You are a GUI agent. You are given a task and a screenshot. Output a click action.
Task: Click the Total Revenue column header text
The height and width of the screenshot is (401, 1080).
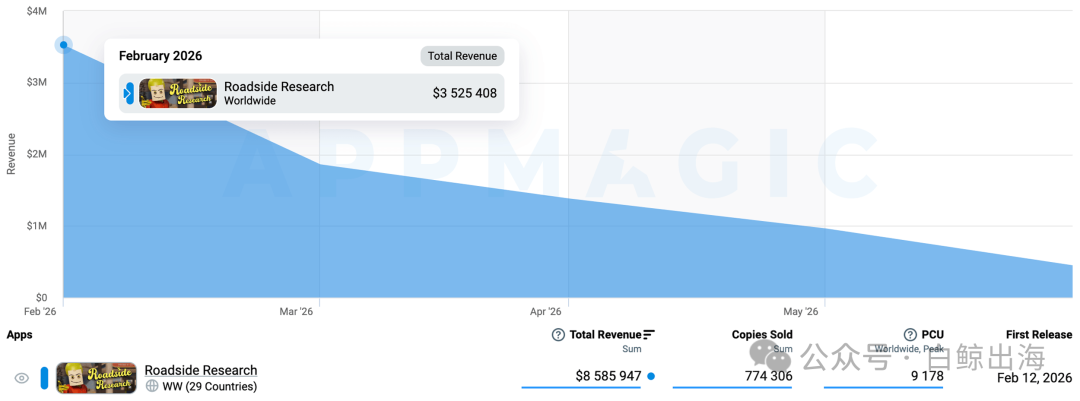point(605,335)
